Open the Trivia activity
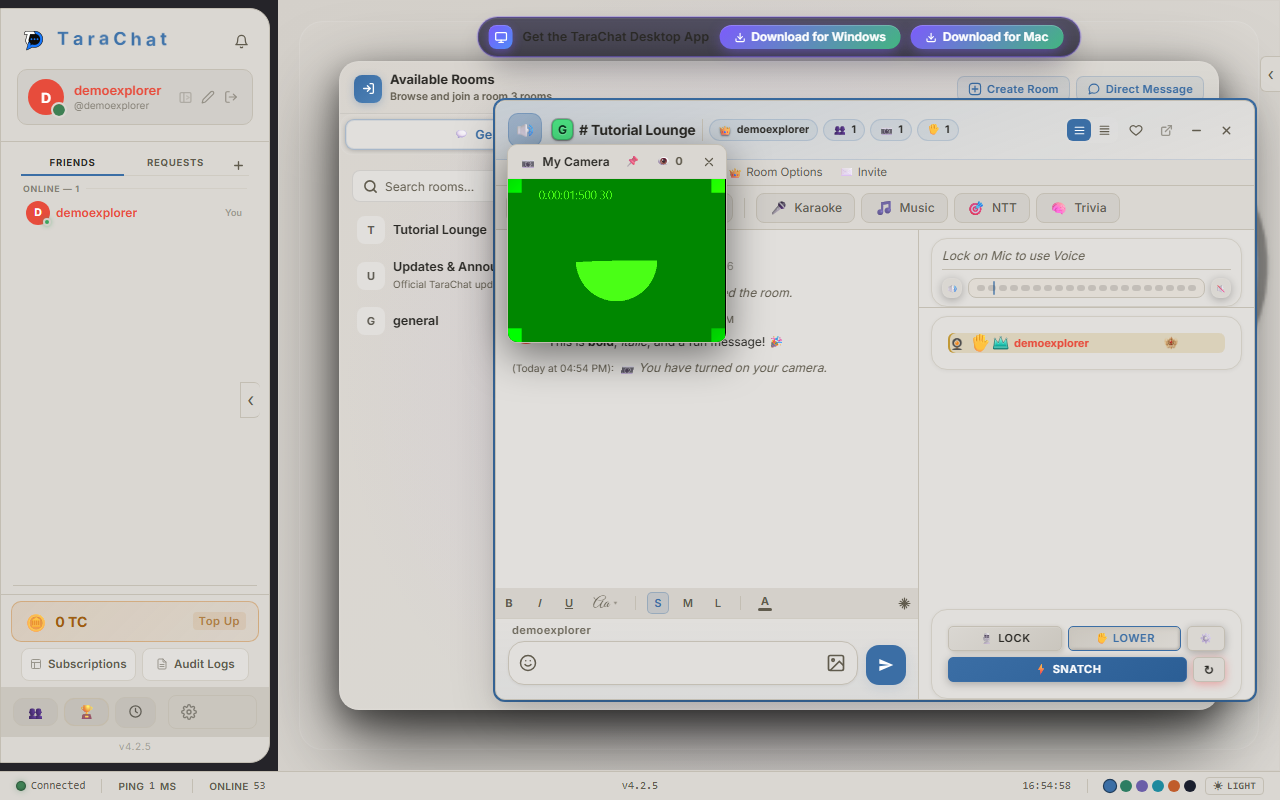Screen dimensions: 1280x800 1078,208
